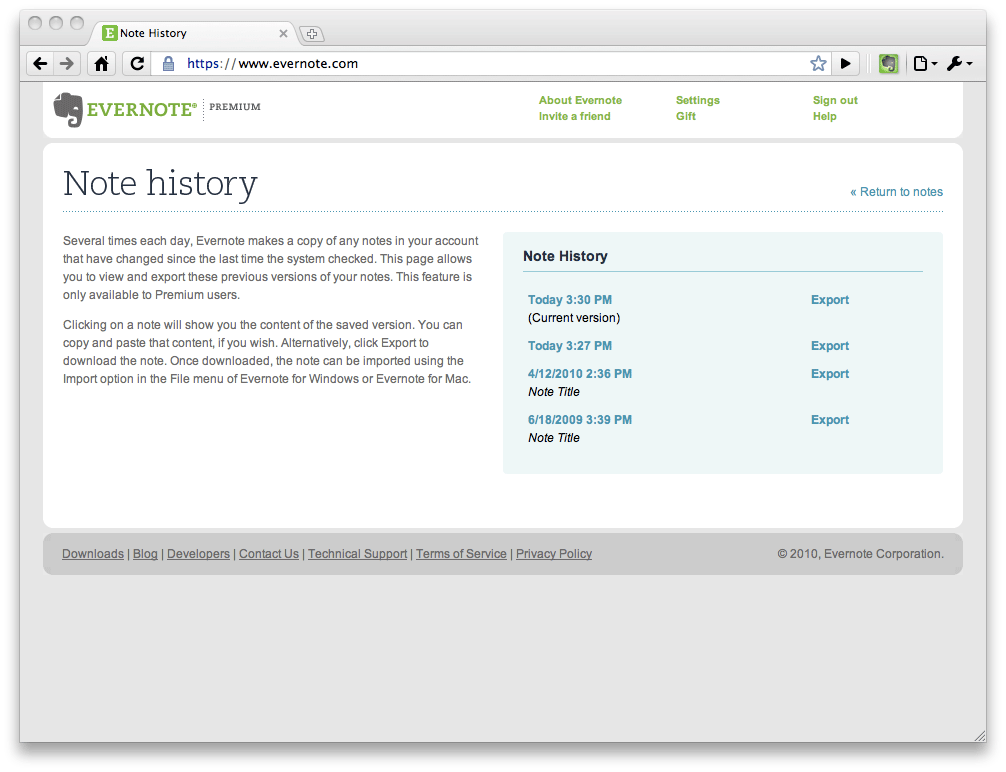
Task: Open the Today 3:27 PM version
Action: pyautogui.click(x=570, y=346)
